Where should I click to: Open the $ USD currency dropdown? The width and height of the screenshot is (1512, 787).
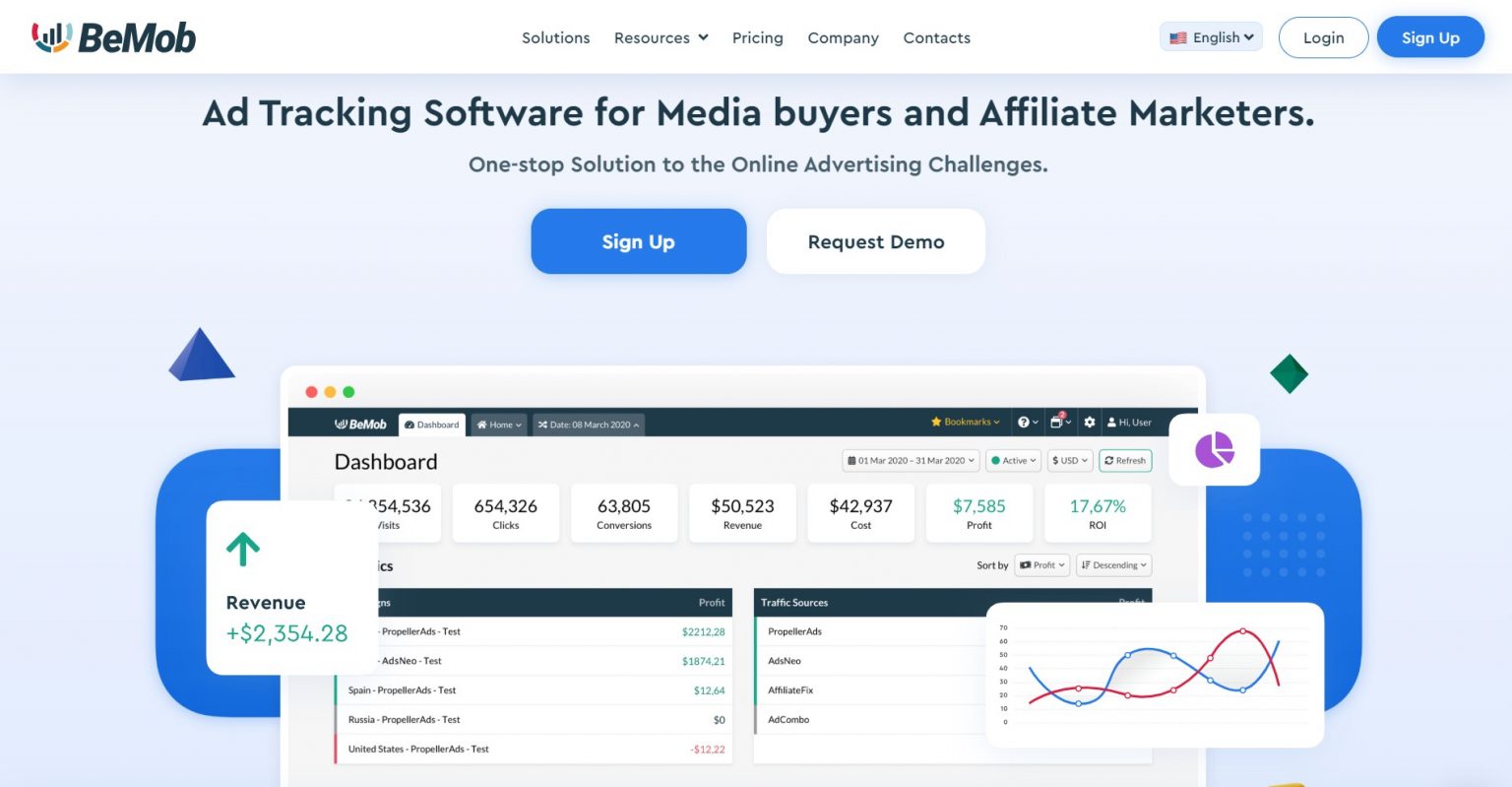pyautogui.click(x=1070, y=460)
